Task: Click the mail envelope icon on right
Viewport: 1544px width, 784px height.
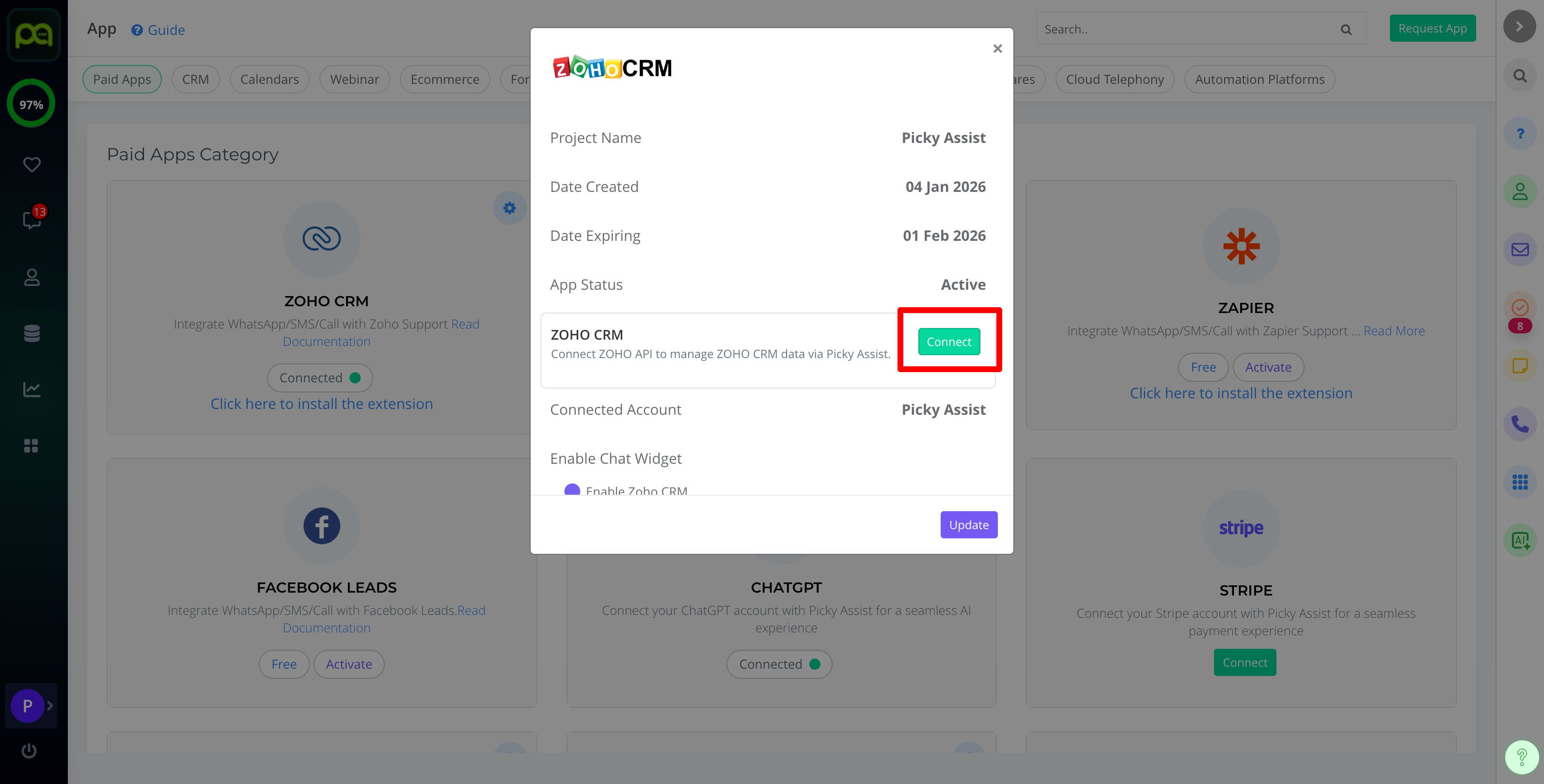Action: pyautogui.click(x=1519, y=250)
